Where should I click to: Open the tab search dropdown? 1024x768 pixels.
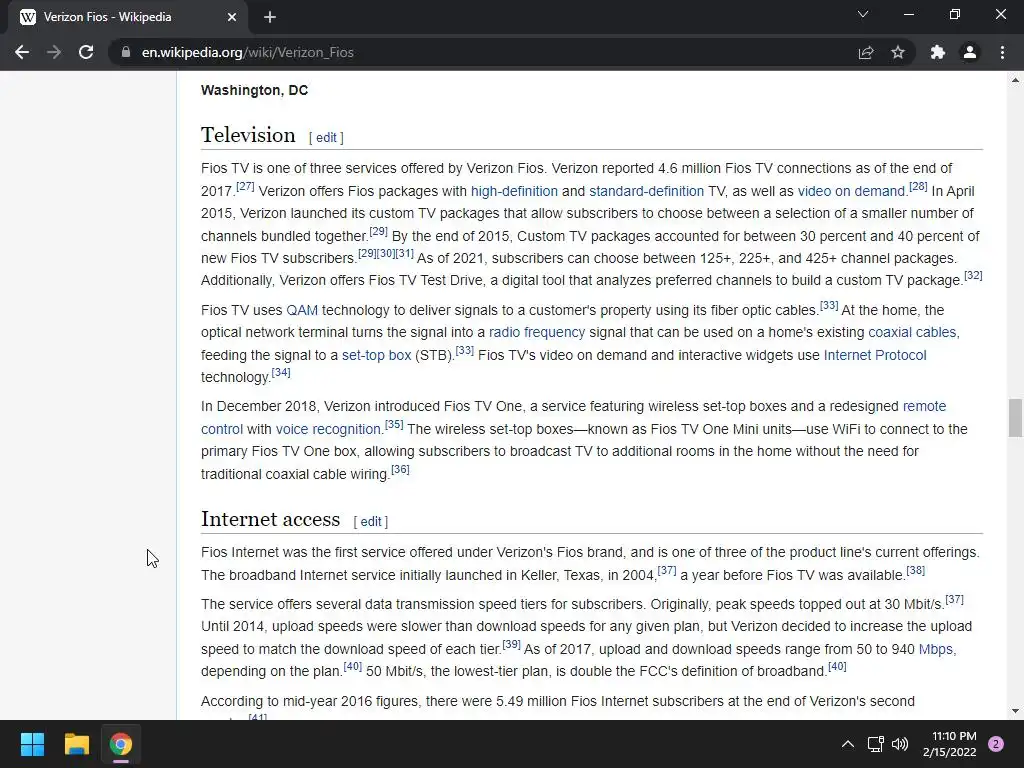tap(863, 14)
